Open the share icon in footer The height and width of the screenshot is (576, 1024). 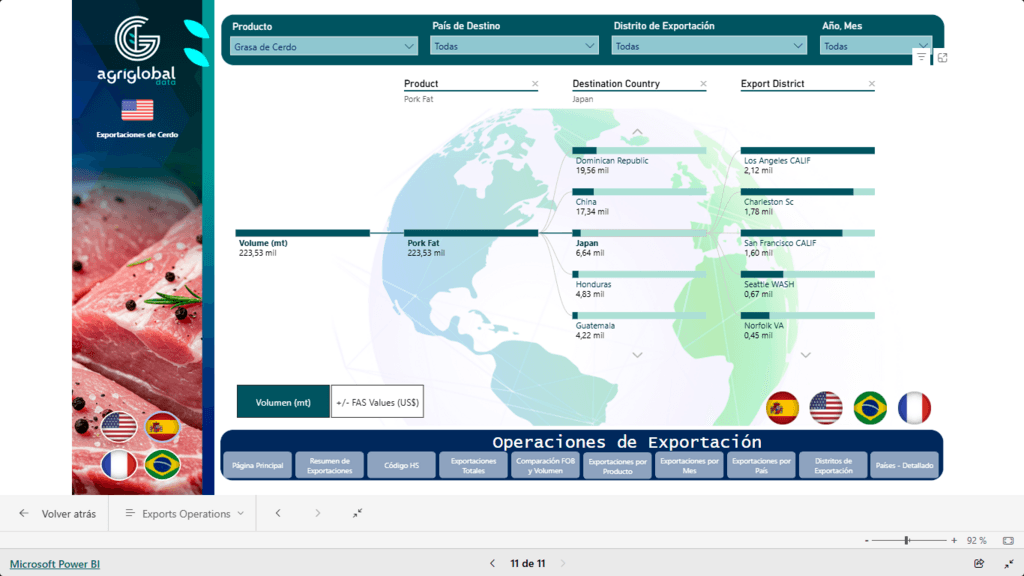pyautogui.click(x=979, y=564)
